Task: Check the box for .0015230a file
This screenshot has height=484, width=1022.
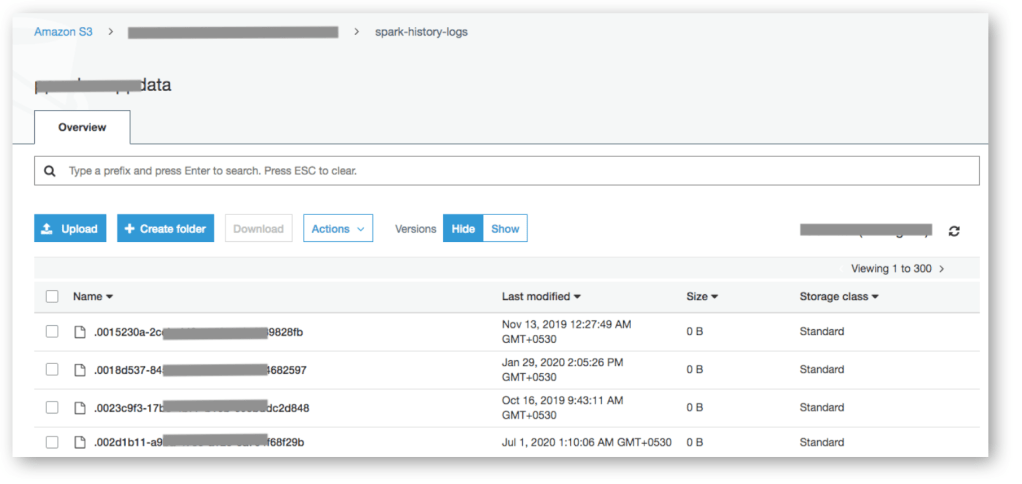Action: pos(52,332)
